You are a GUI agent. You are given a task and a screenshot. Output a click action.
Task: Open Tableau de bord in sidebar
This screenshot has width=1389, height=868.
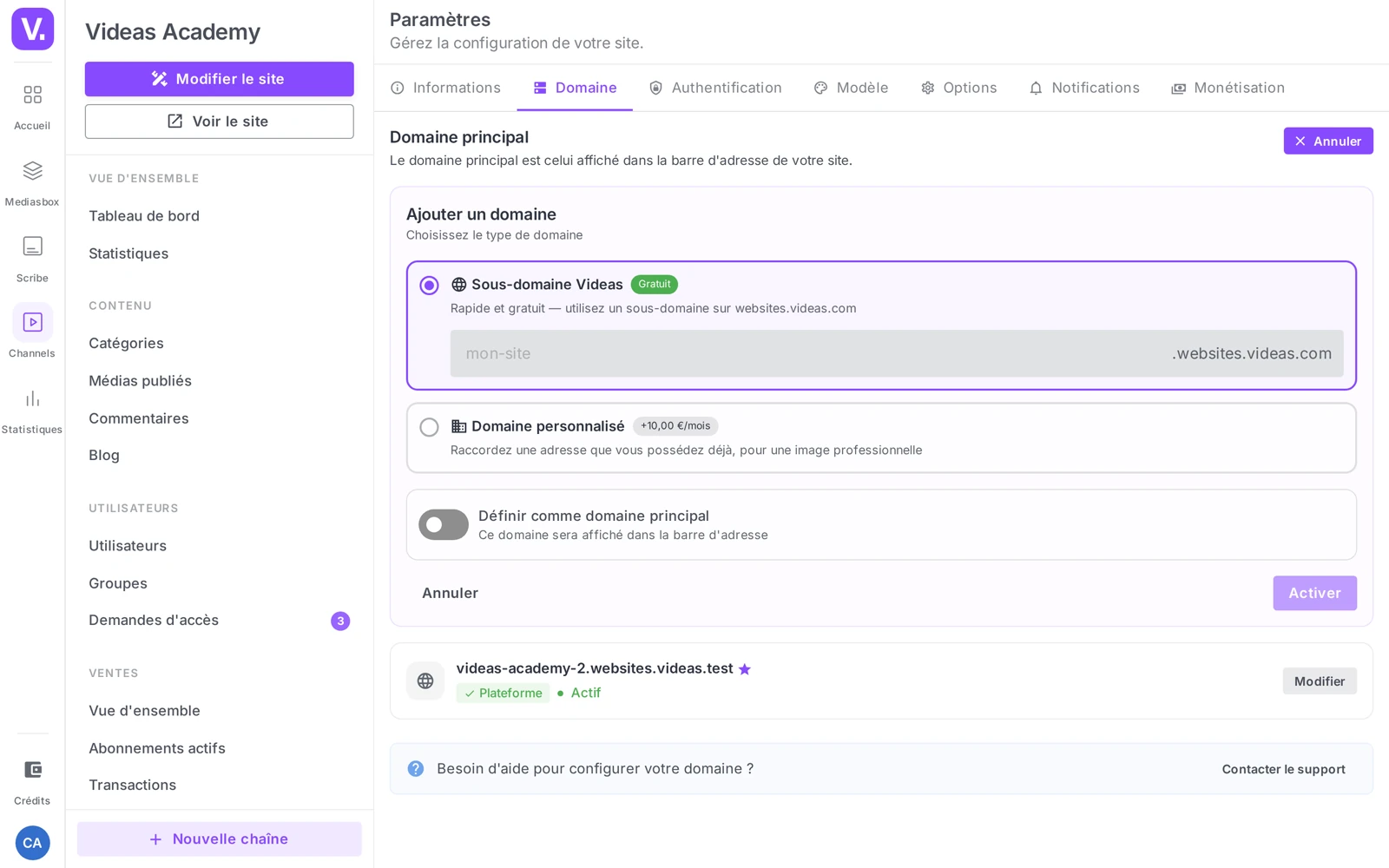point(144,216)
